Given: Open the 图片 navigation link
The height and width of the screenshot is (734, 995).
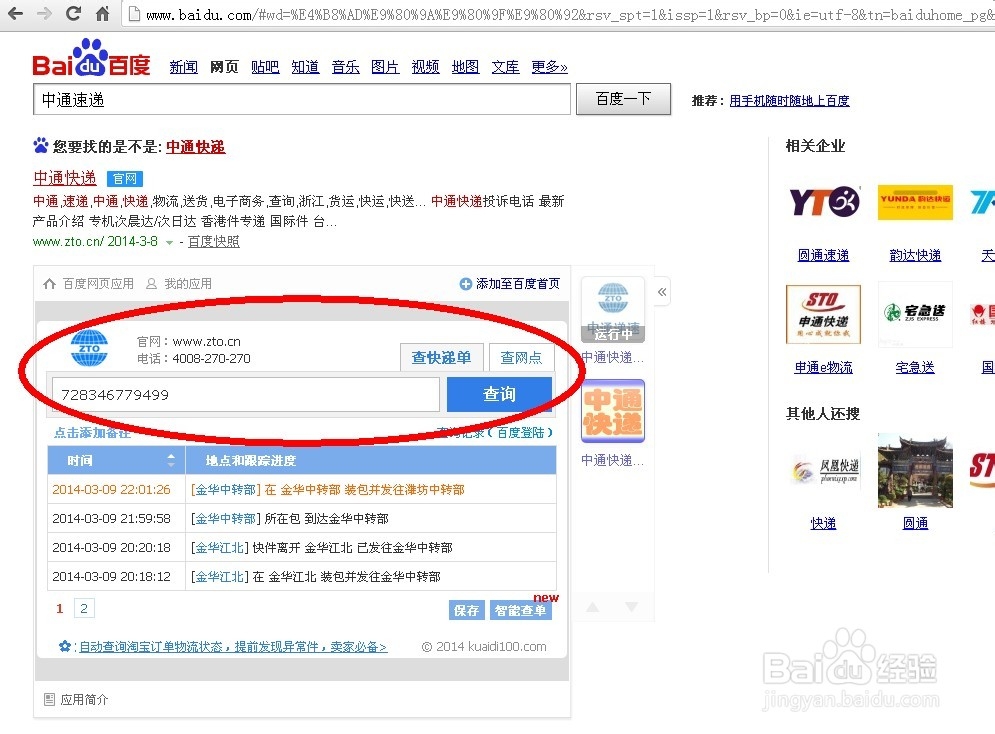Looking at the screenshot, I should coord(385,67).
